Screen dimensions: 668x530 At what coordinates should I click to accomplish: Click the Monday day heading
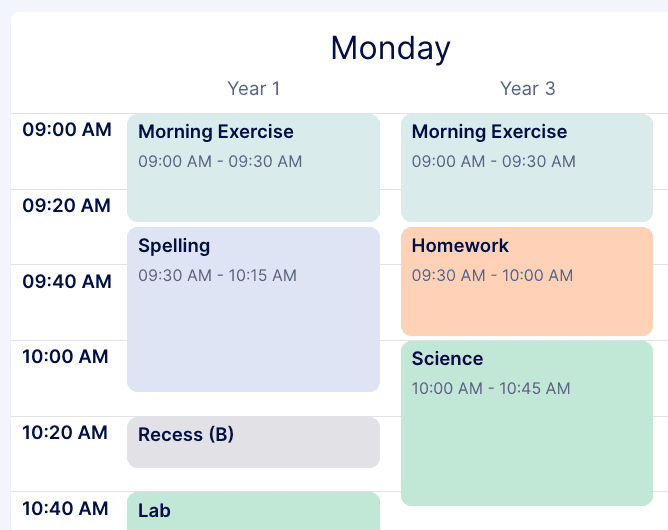(x=390, y=48)
